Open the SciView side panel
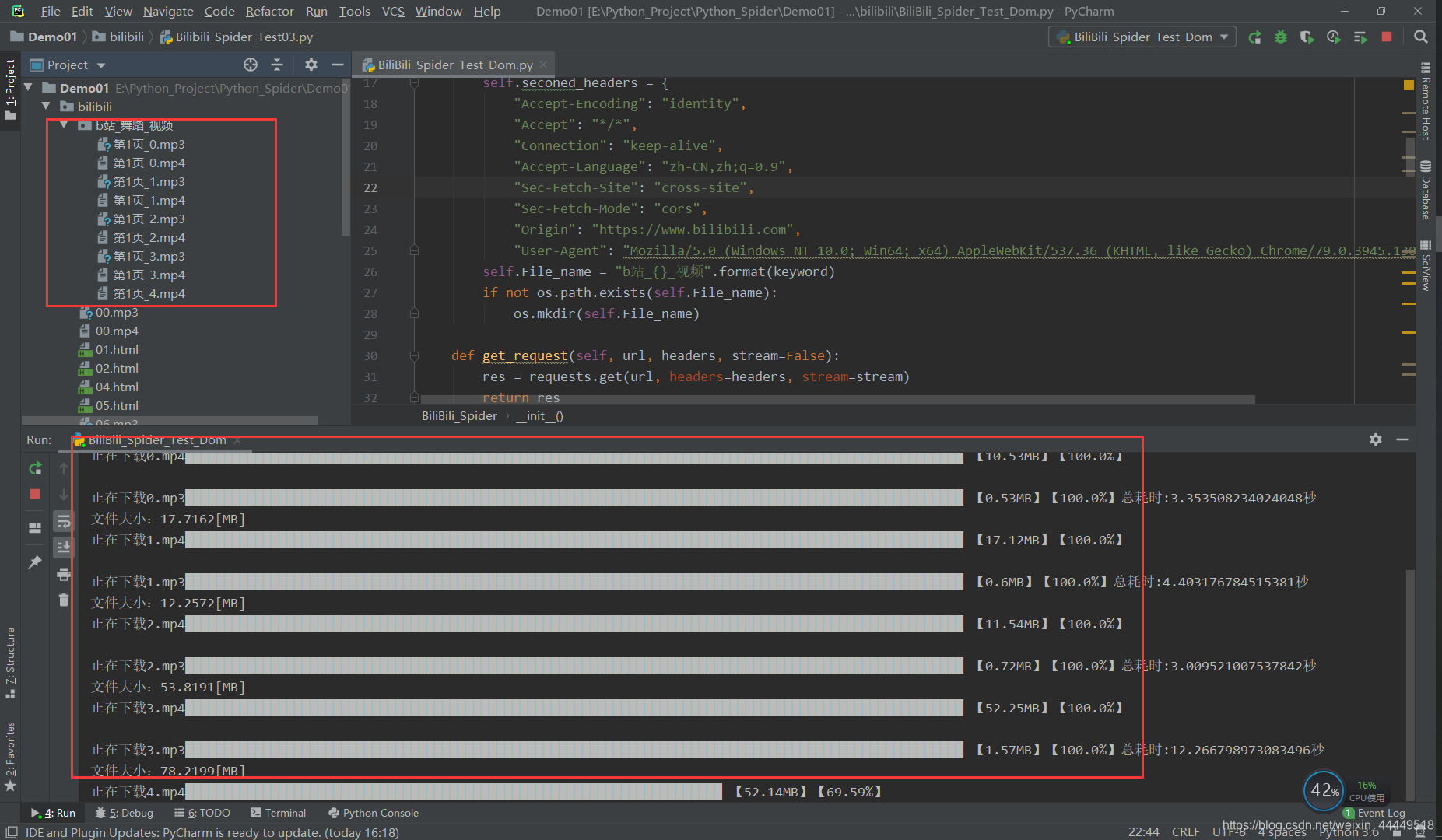 pyautogui.click(x=1426, y=265)
